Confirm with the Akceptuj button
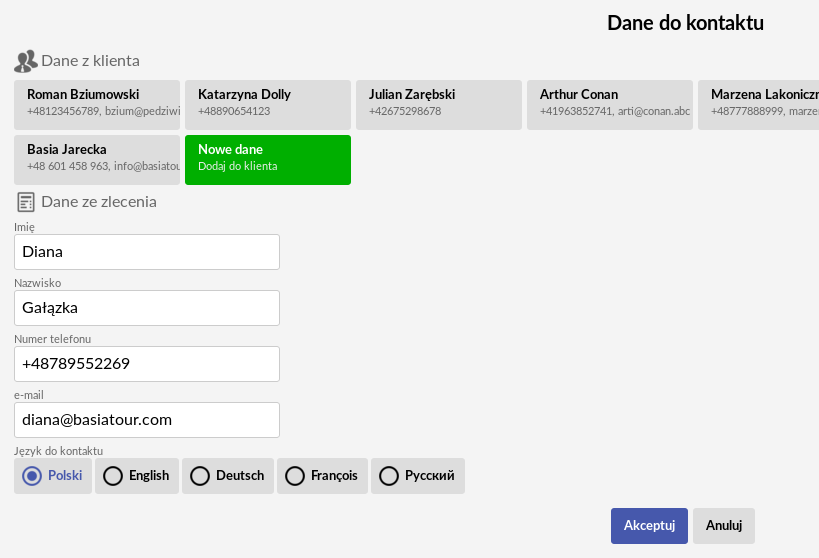 649,526
